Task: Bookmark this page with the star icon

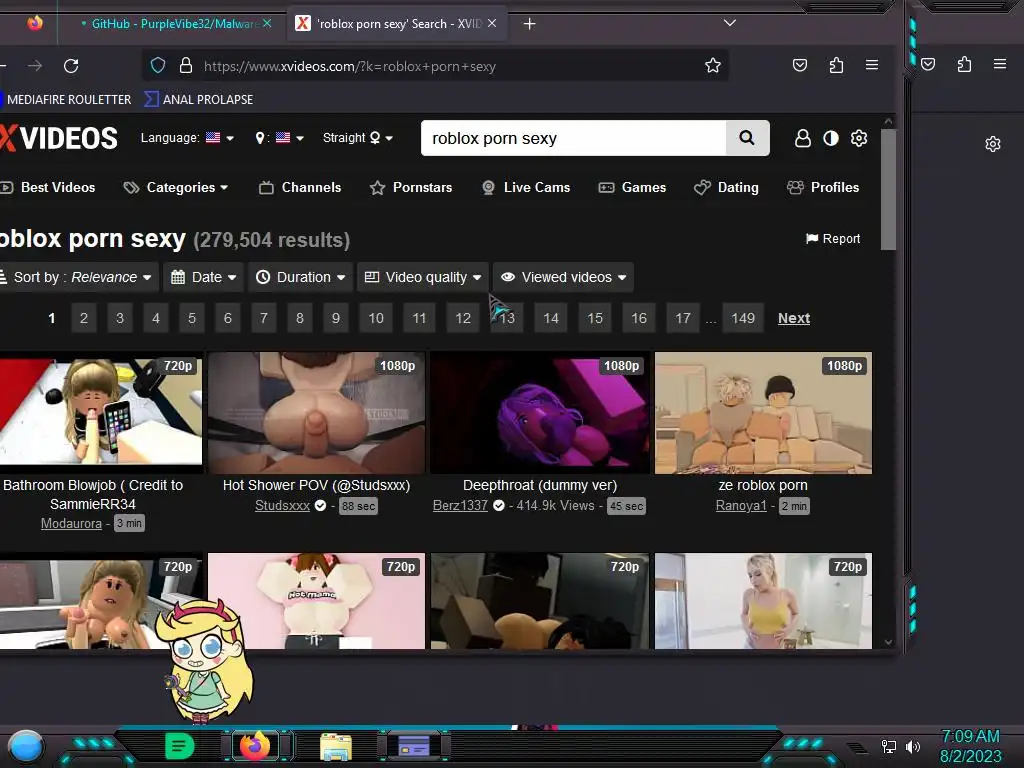Action: tap(712, 65)
